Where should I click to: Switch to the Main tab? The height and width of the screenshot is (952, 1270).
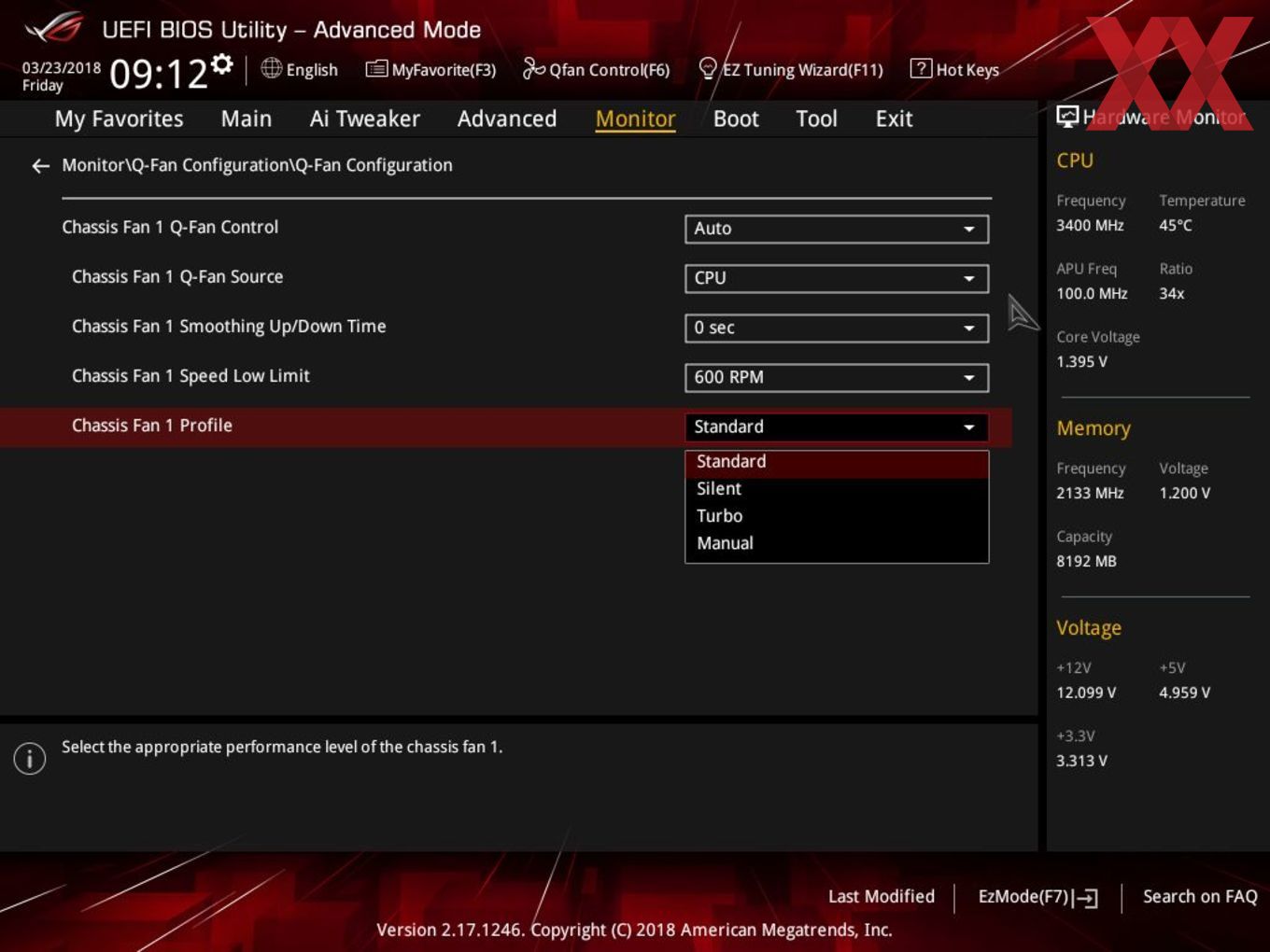(x=247, y=119)
